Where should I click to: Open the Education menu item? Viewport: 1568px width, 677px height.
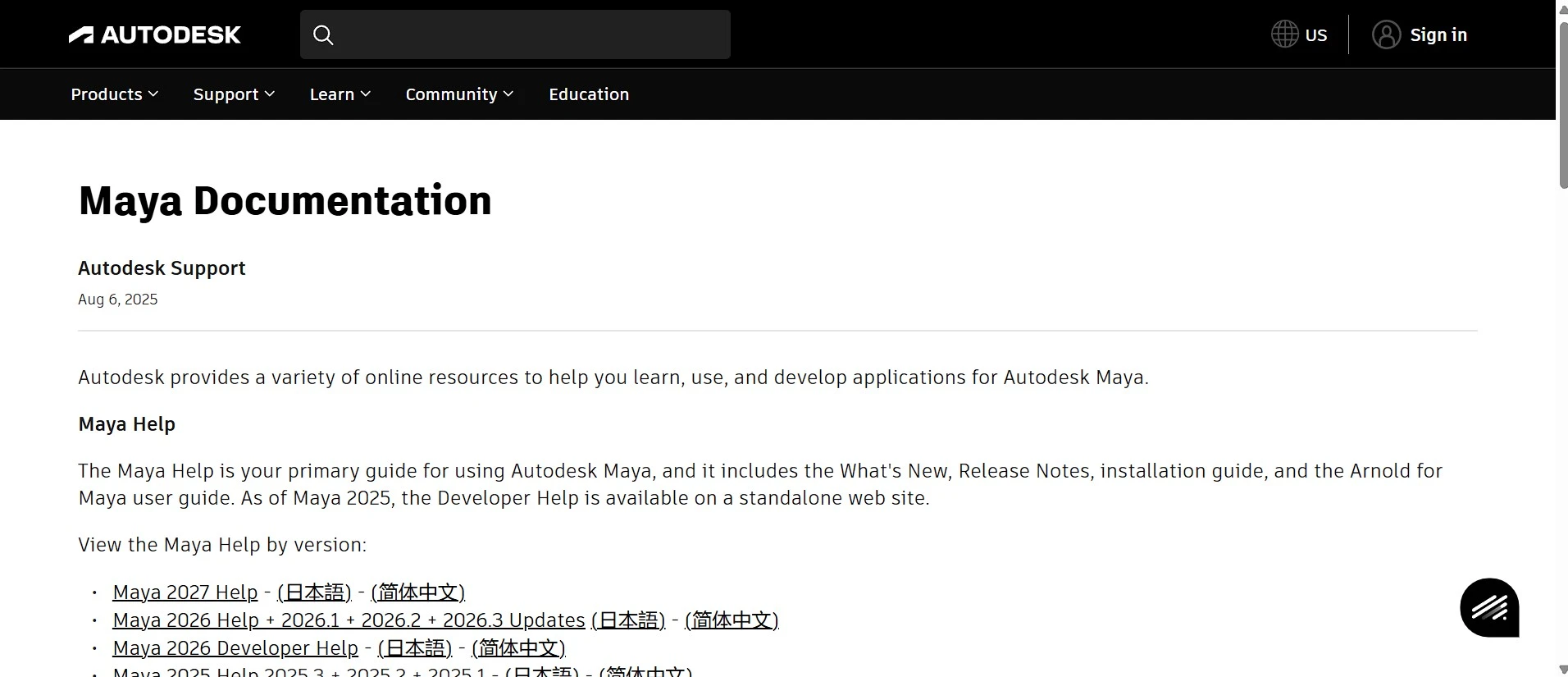coord(589,94)
